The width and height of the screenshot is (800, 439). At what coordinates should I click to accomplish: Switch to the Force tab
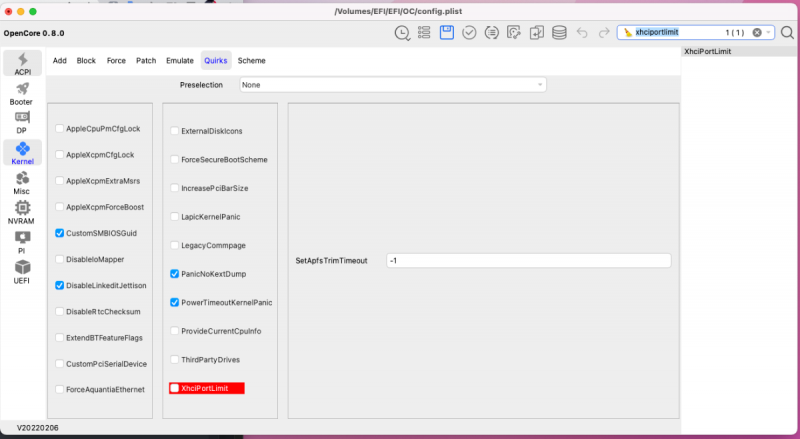(116, 60)
